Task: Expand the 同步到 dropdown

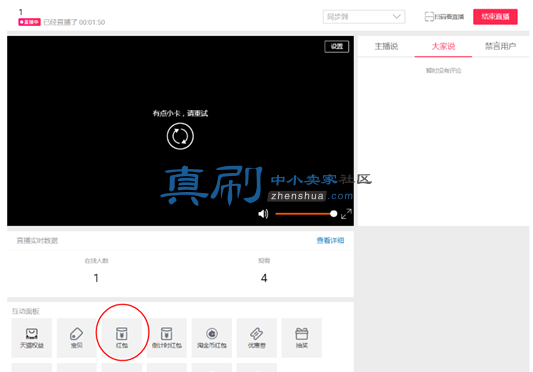Action: pos(364,17)
